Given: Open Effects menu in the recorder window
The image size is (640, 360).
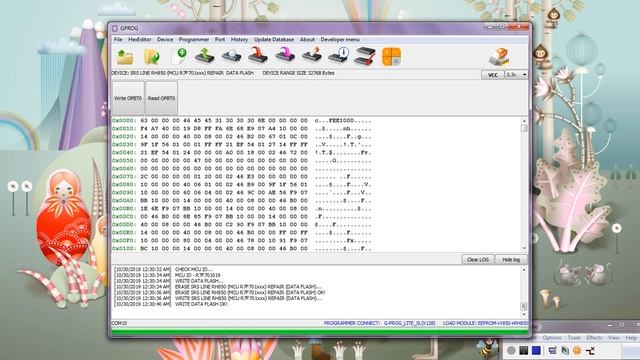Looking at the screenshot, I should point(594,338).
